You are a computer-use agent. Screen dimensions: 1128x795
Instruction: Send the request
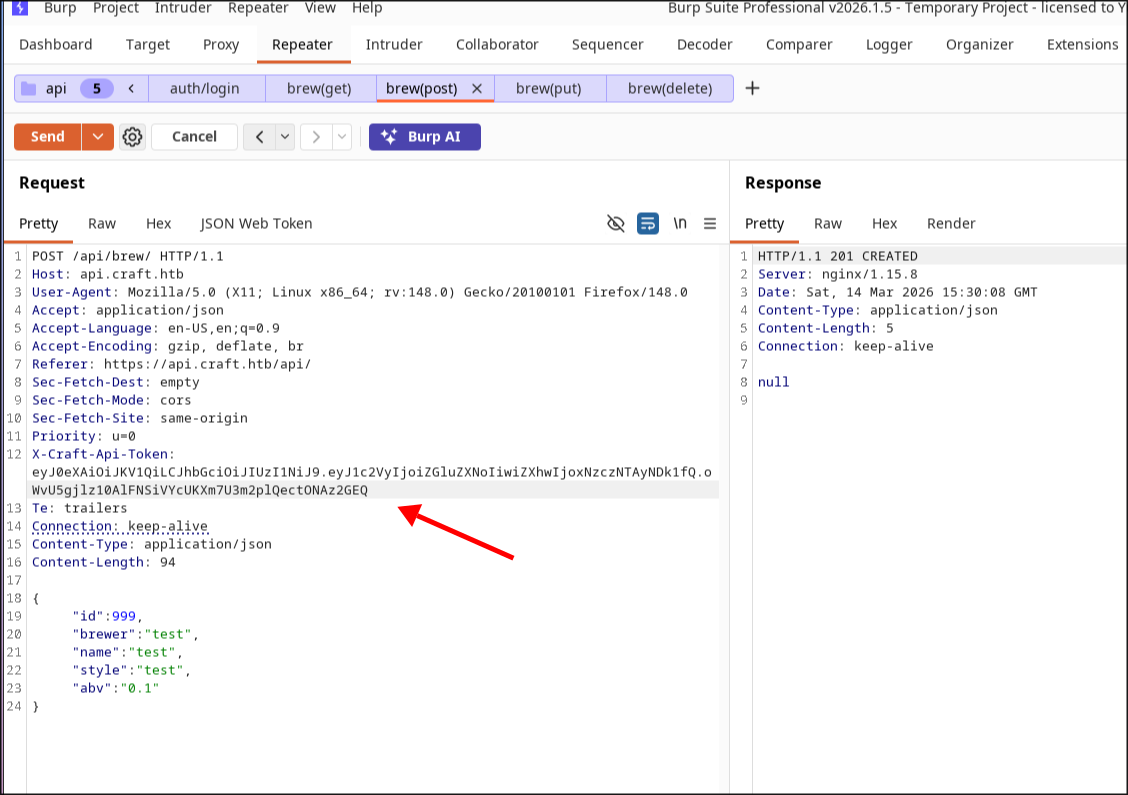(x=47, y=137)
